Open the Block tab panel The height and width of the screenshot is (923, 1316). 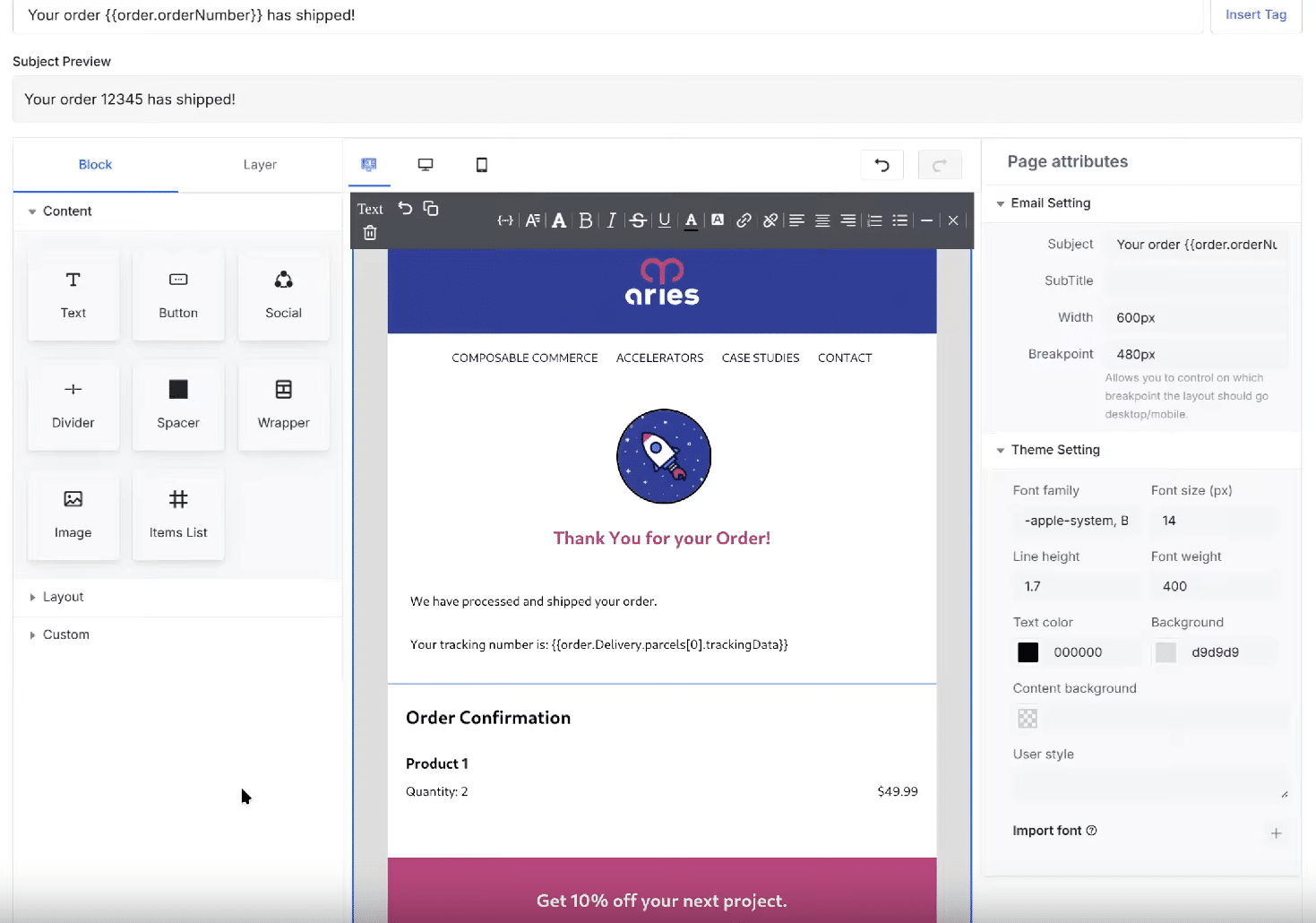click(x=95, y=165)
